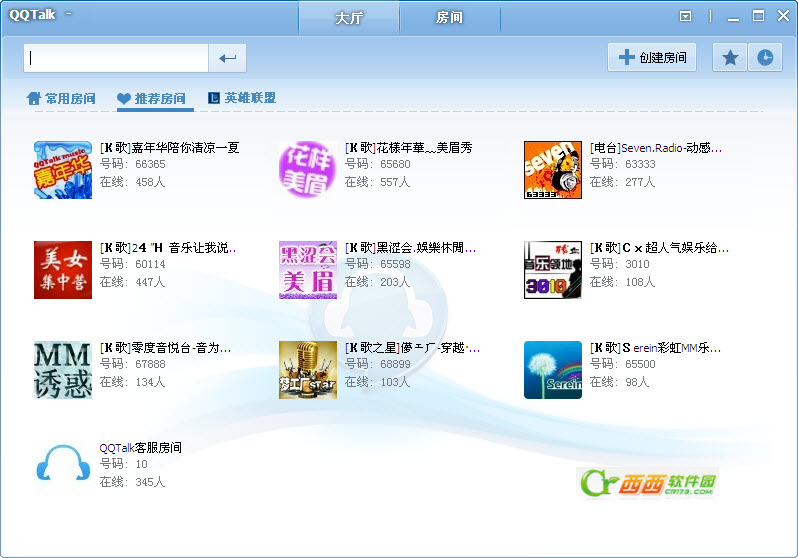Click the Seven radio room icon

(x=553, y=170)
